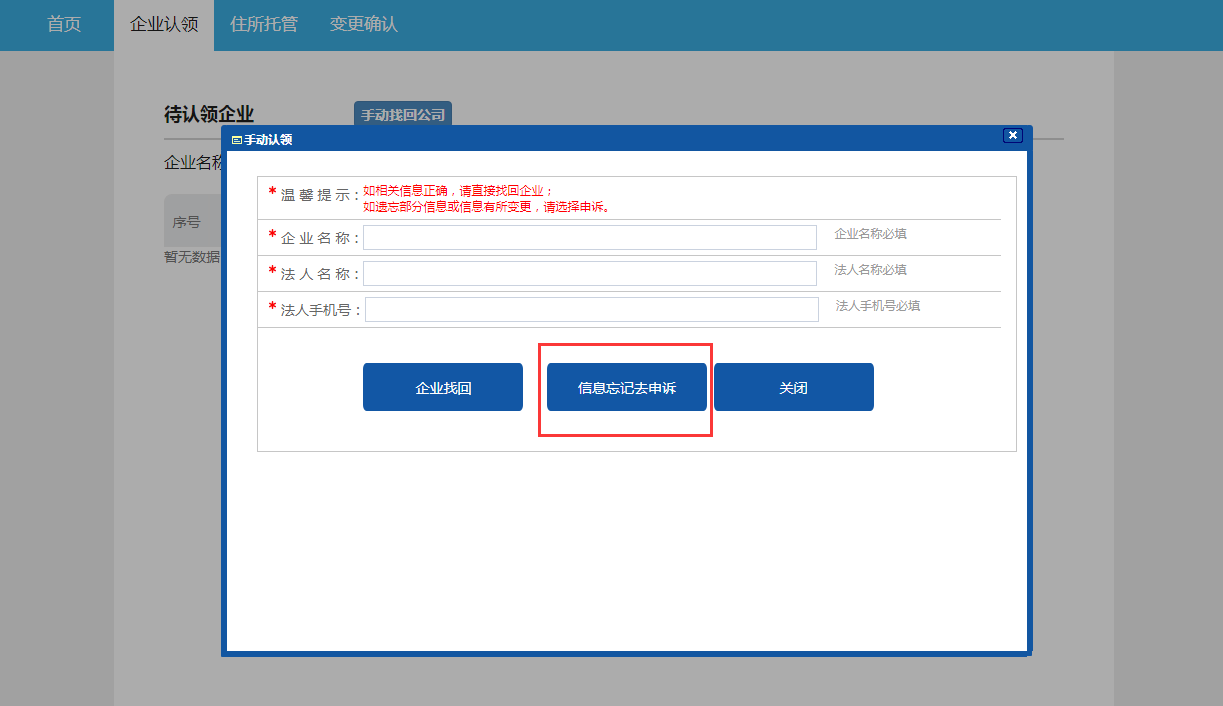Click the 企业名称必填 hint text
This screenshot has height=706, width=1223.
click(870, 234)
